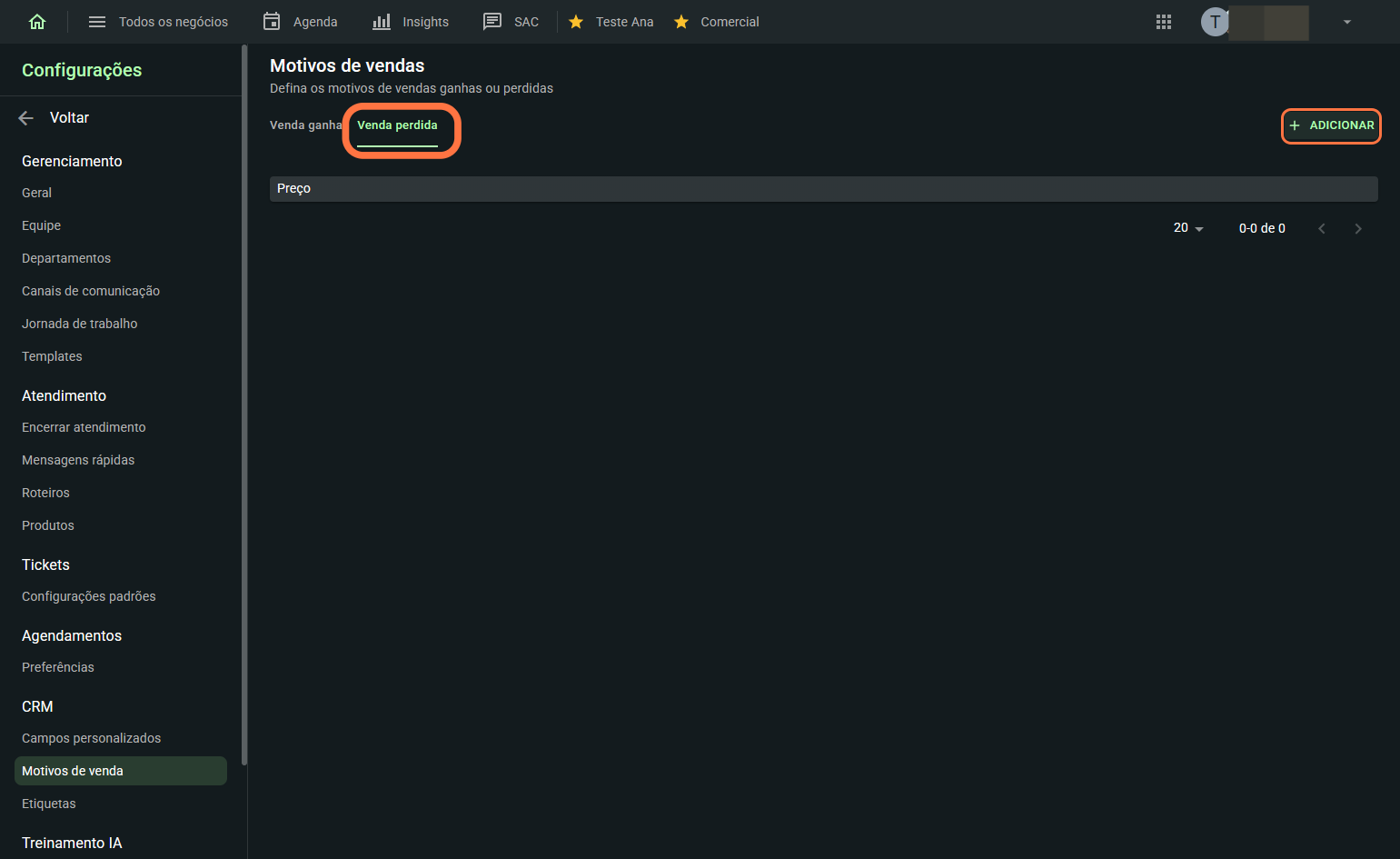This screenshot has width=1400, height=859.
Task: Go to the home icon
Action: [37, 22]
